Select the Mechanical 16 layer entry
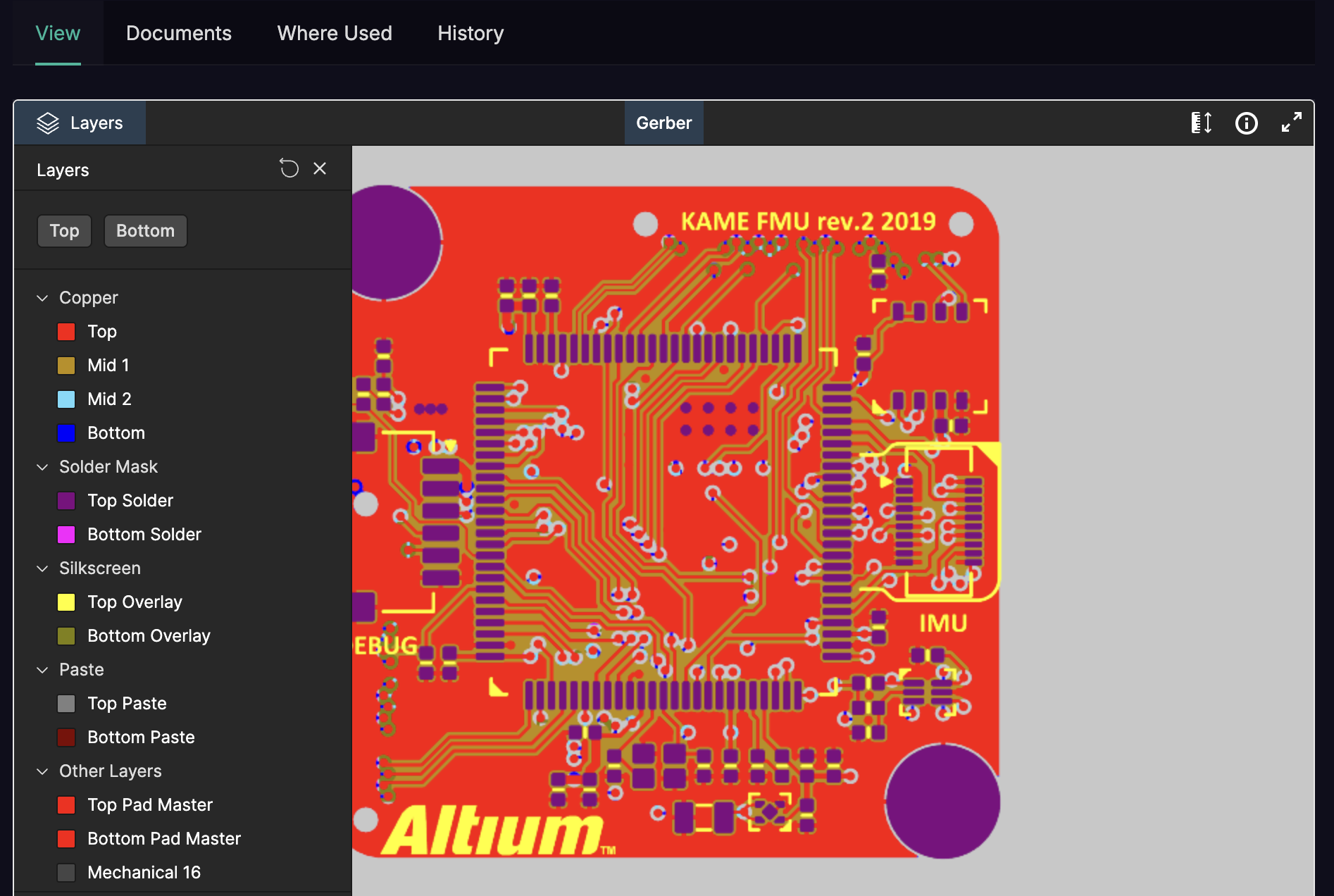The image size is (1334, 896). 144,872
